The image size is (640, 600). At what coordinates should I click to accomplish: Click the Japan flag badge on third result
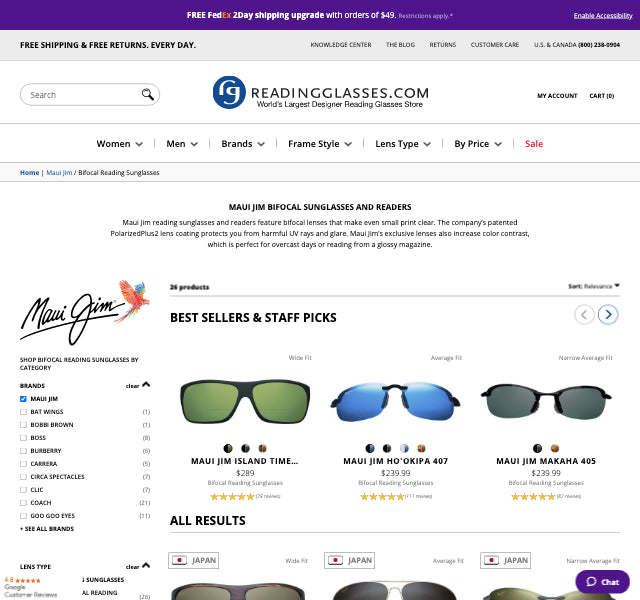coord(505,560)
